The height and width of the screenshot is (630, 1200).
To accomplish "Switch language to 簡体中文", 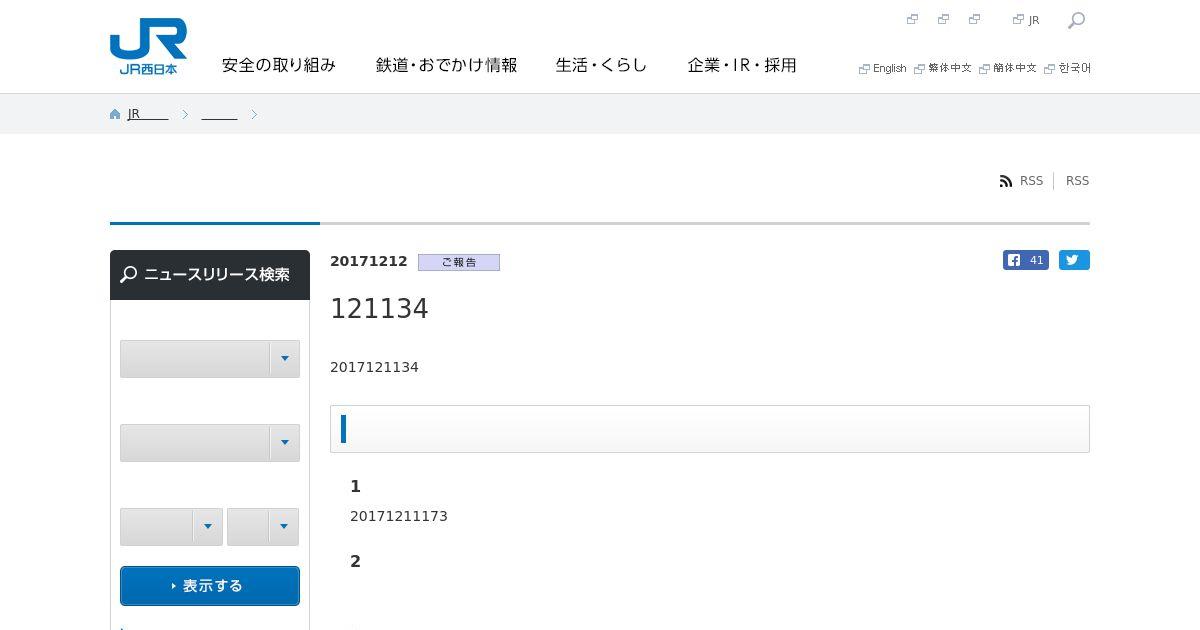I will [1008, 68].
